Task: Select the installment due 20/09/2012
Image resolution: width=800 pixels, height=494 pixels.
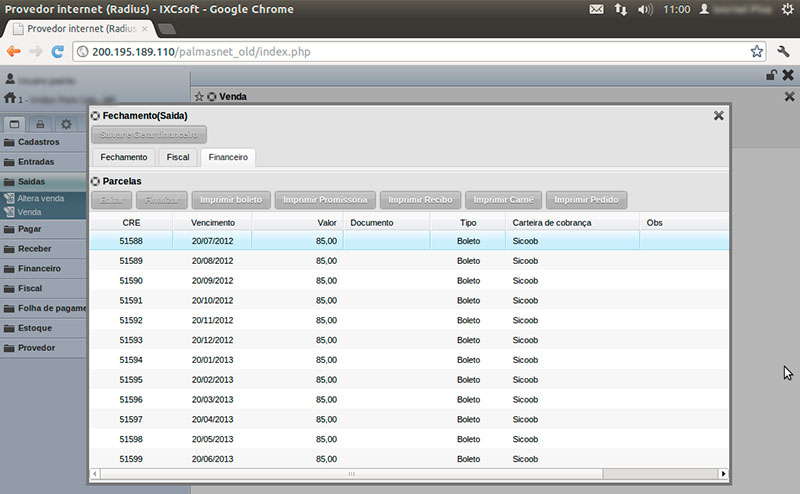Action: (x=409, y=281)
